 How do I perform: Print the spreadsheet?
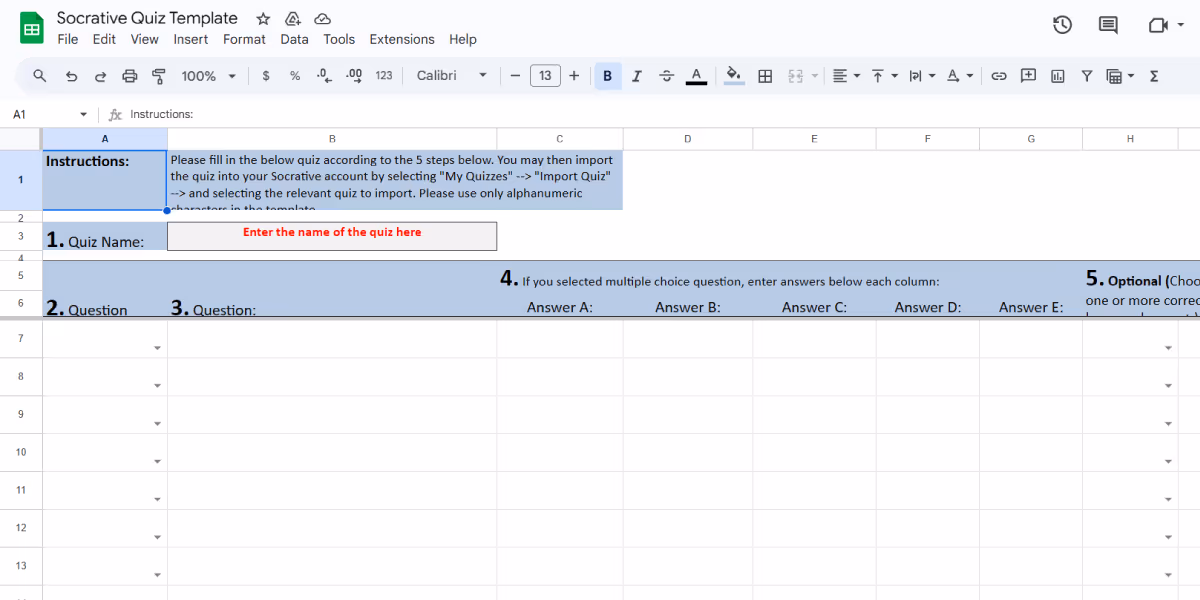[129, 75]
